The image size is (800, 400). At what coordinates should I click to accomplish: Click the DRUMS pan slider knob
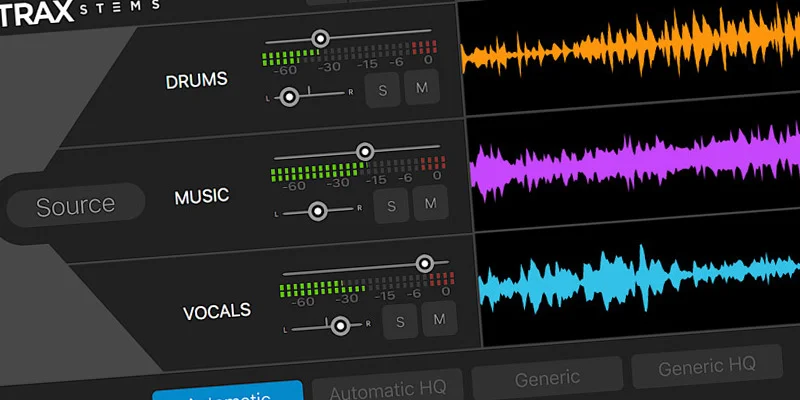290,96
